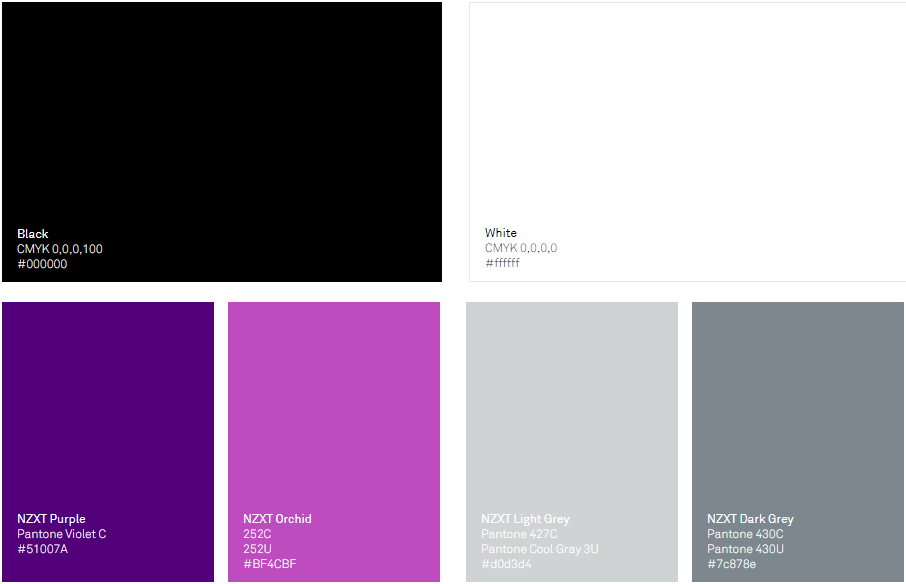Viewport: 906px width, 584px height.
Task: Click the 'CMYK 0,0,0,0' text
Action: pos(521,248)
